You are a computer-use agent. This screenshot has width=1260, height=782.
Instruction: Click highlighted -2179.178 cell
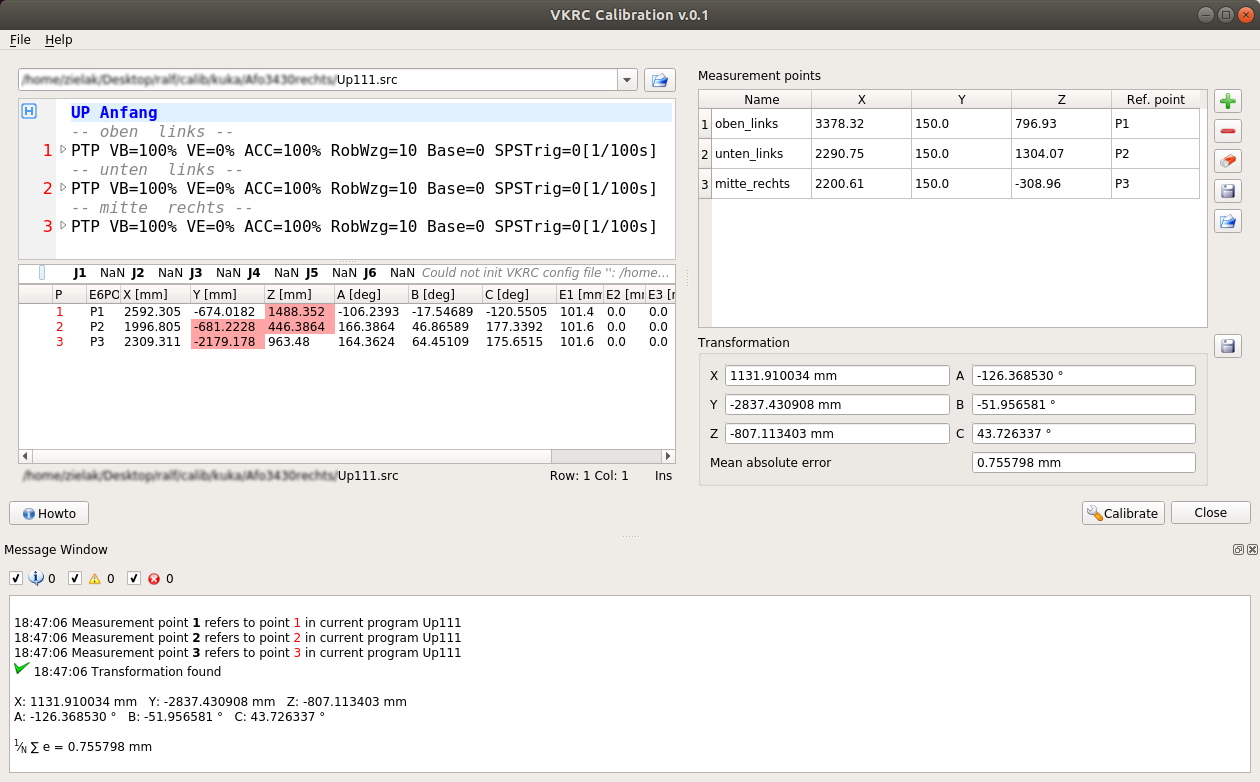227,342
